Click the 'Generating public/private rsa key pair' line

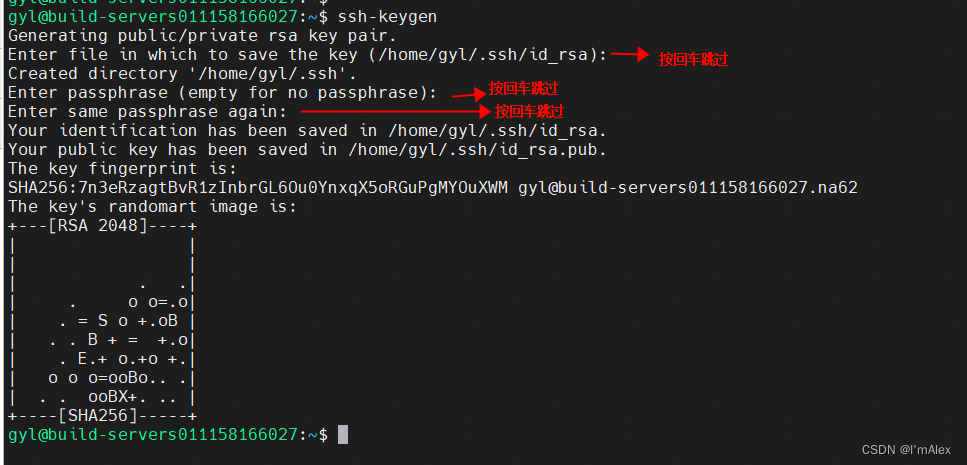[202, 36]
